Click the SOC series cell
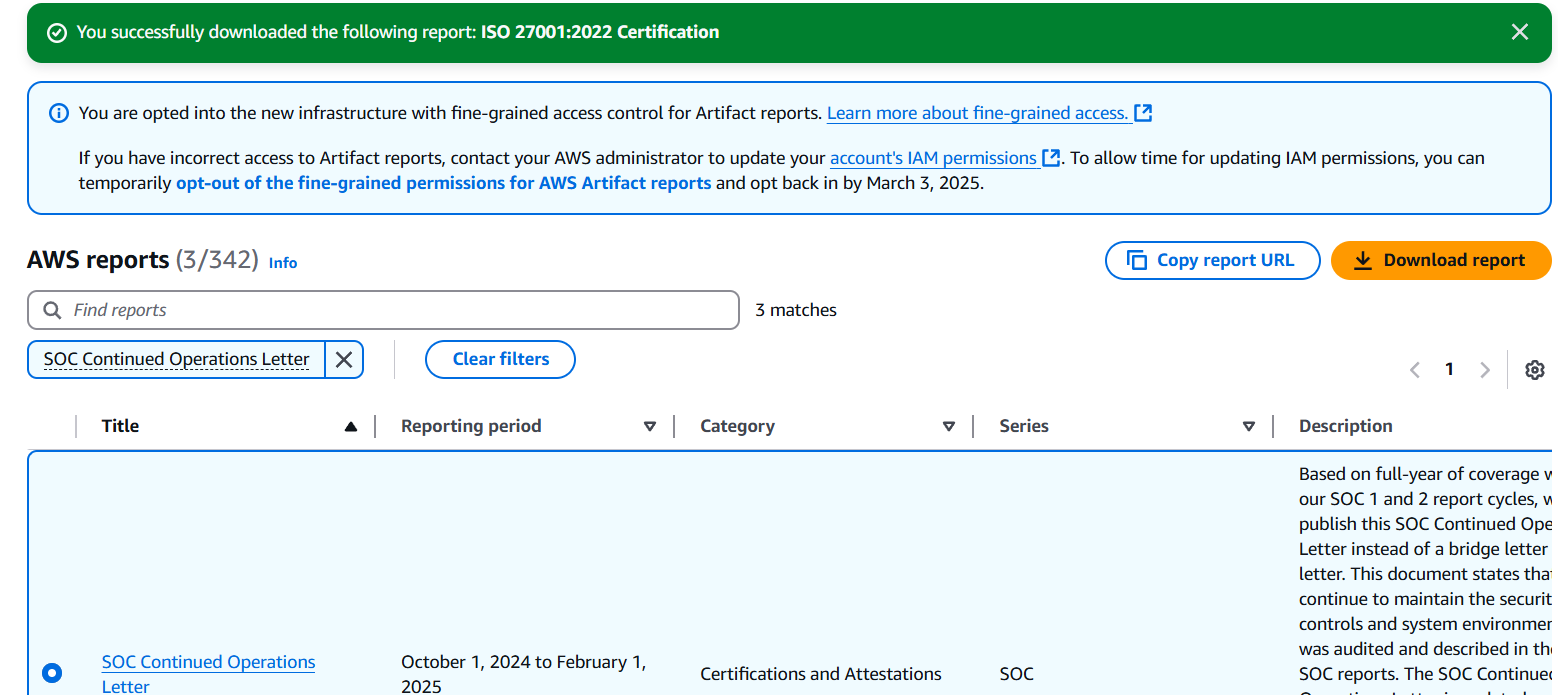 click(1016, 674)
